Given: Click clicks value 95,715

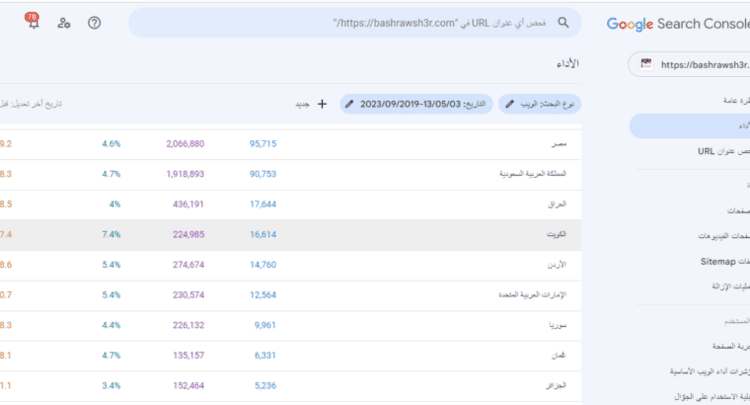Looking at the screenshot, I should click(x=263, y=143).
